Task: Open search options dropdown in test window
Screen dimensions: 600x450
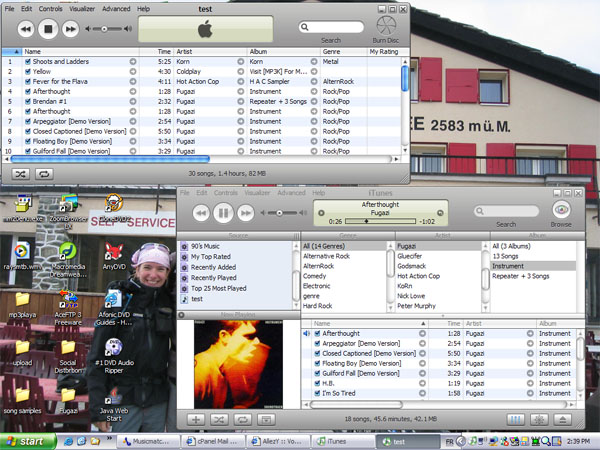Action: click(305, 27)
